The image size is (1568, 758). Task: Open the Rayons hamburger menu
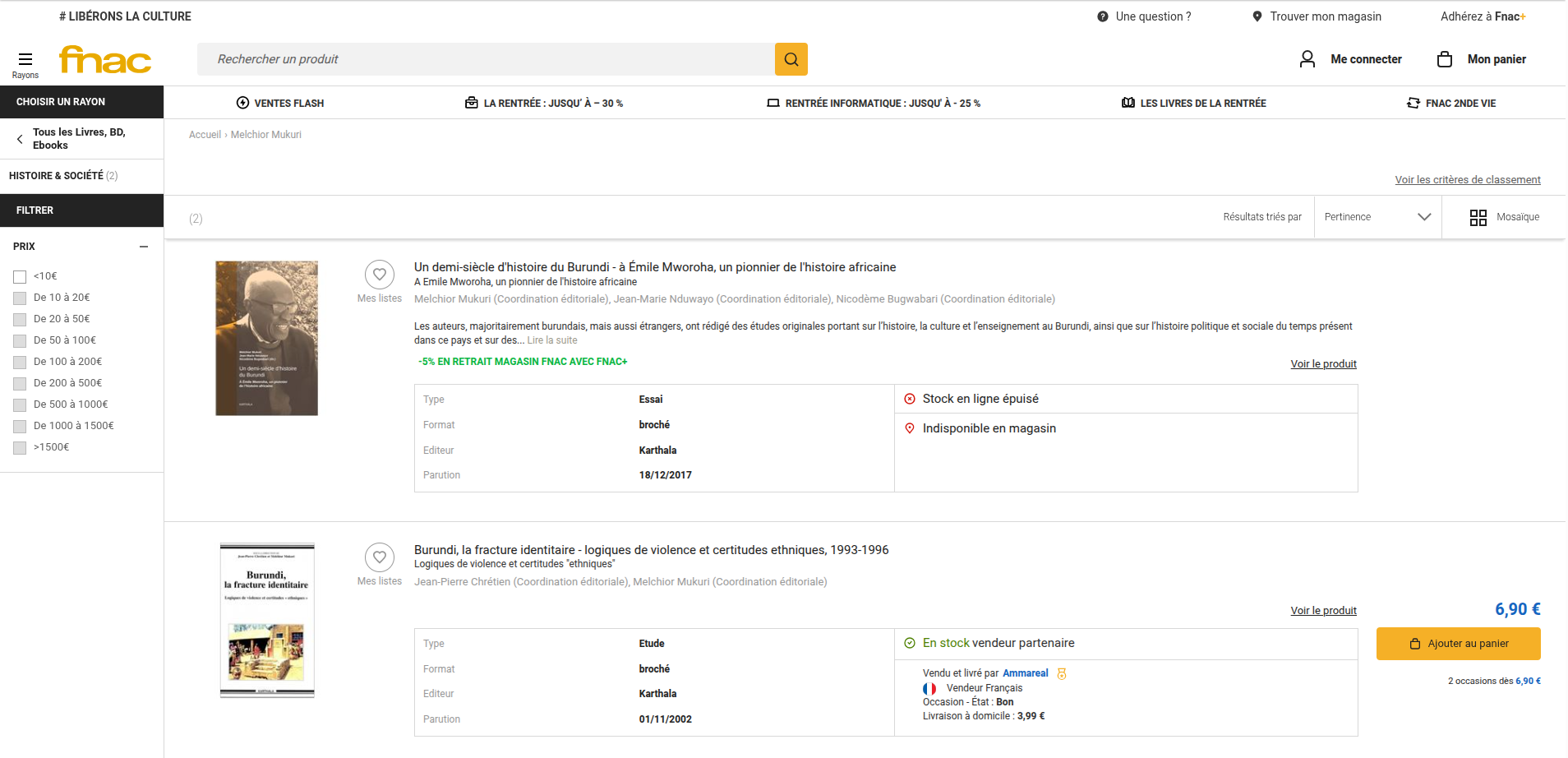tap(25, 60)
